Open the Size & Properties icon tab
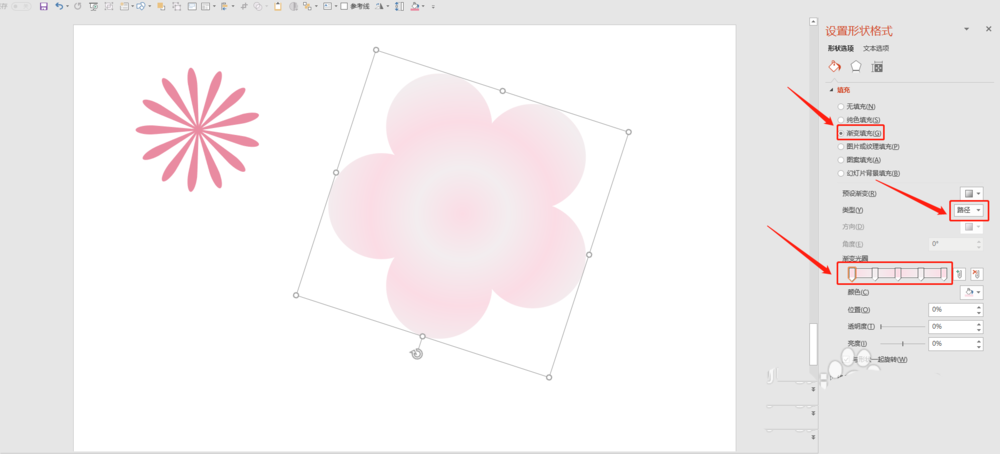This screenshot has width=1000, height=454. tap(877, 67)
